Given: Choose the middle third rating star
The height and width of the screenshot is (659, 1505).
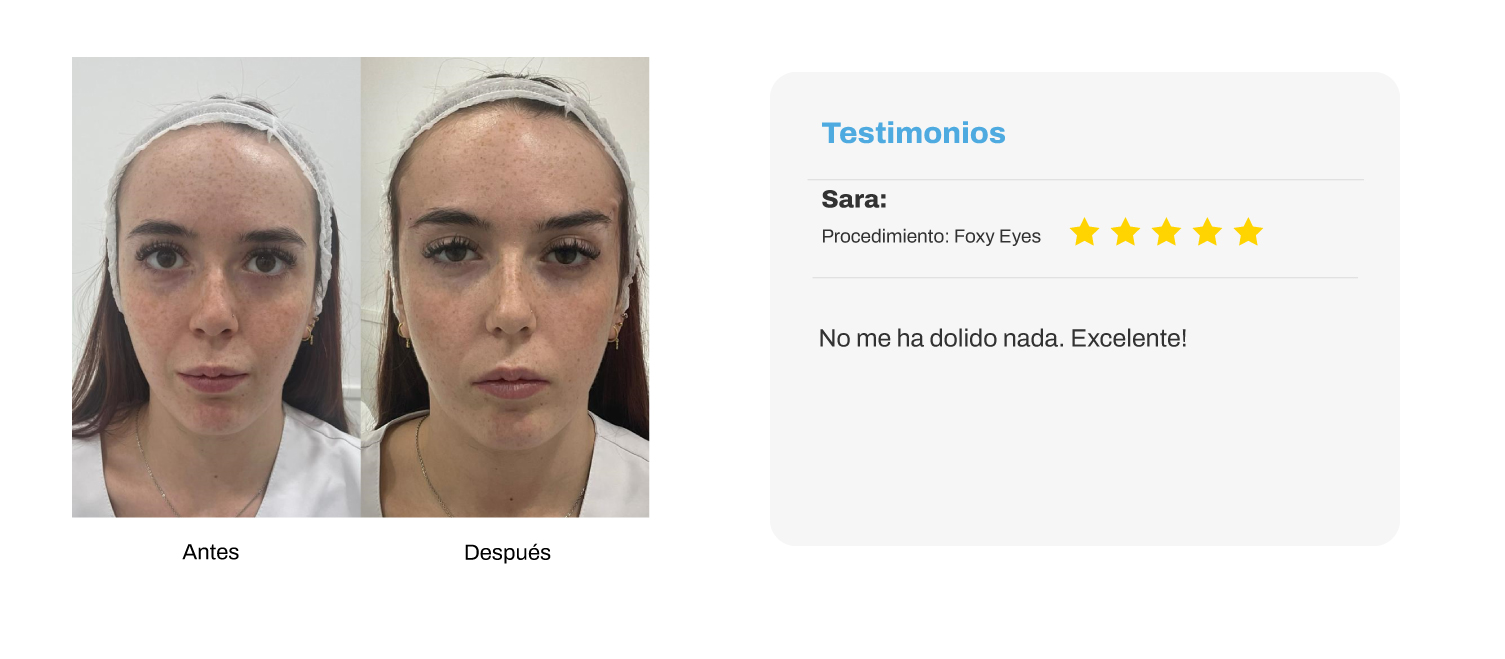Looking at the screenshot, I should pyautogui.click(x=1166, y=232).
